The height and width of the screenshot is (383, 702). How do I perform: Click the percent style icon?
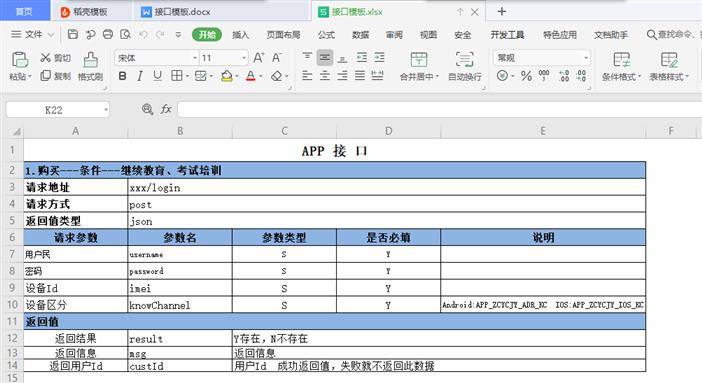coord(526,76)
